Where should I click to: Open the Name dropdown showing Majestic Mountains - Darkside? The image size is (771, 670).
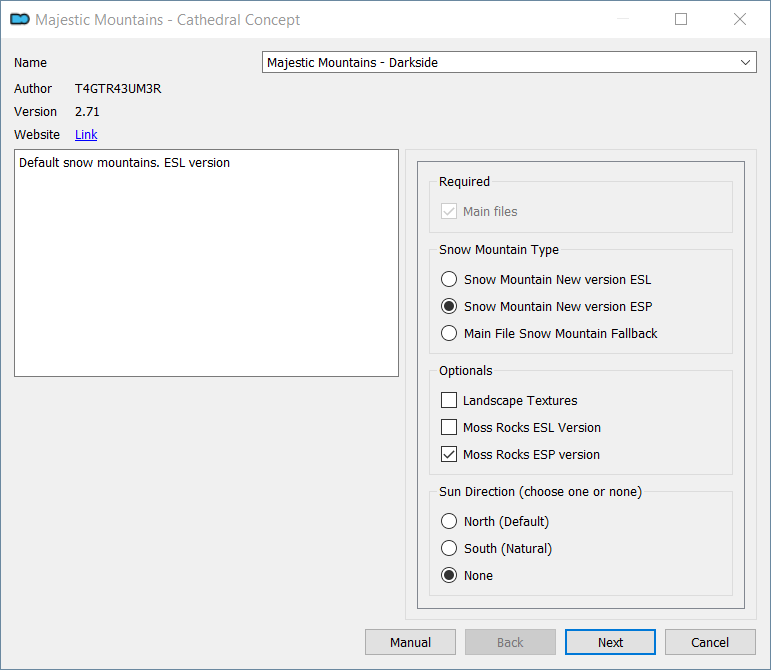pyautogui.click(x=509, y=62)
